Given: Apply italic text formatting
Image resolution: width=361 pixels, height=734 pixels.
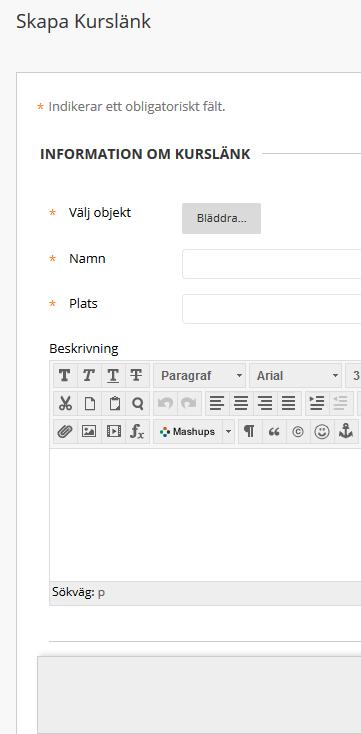Looking at the screenshot, I should pos(89,375).
